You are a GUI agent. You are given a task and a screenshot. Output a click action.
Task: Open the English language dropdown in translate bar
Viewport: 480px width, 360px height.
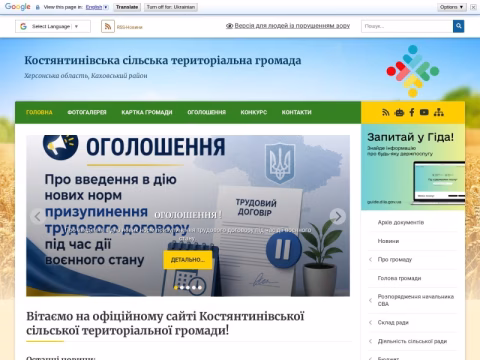click(97, 7)
